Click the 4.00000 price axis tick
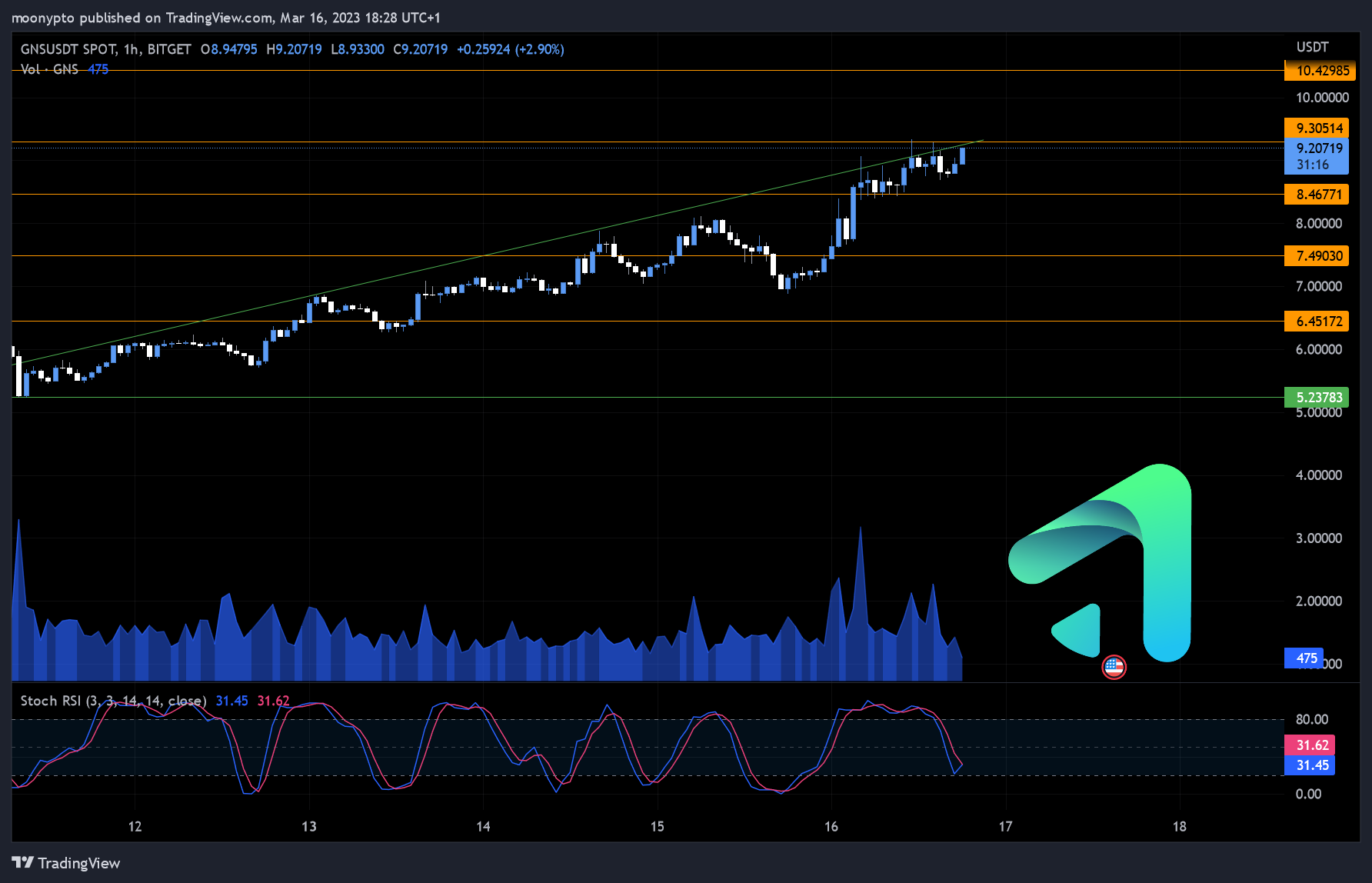Image resolution: width=1372 pixels, height=883 pixels. tap(1319, 475)
